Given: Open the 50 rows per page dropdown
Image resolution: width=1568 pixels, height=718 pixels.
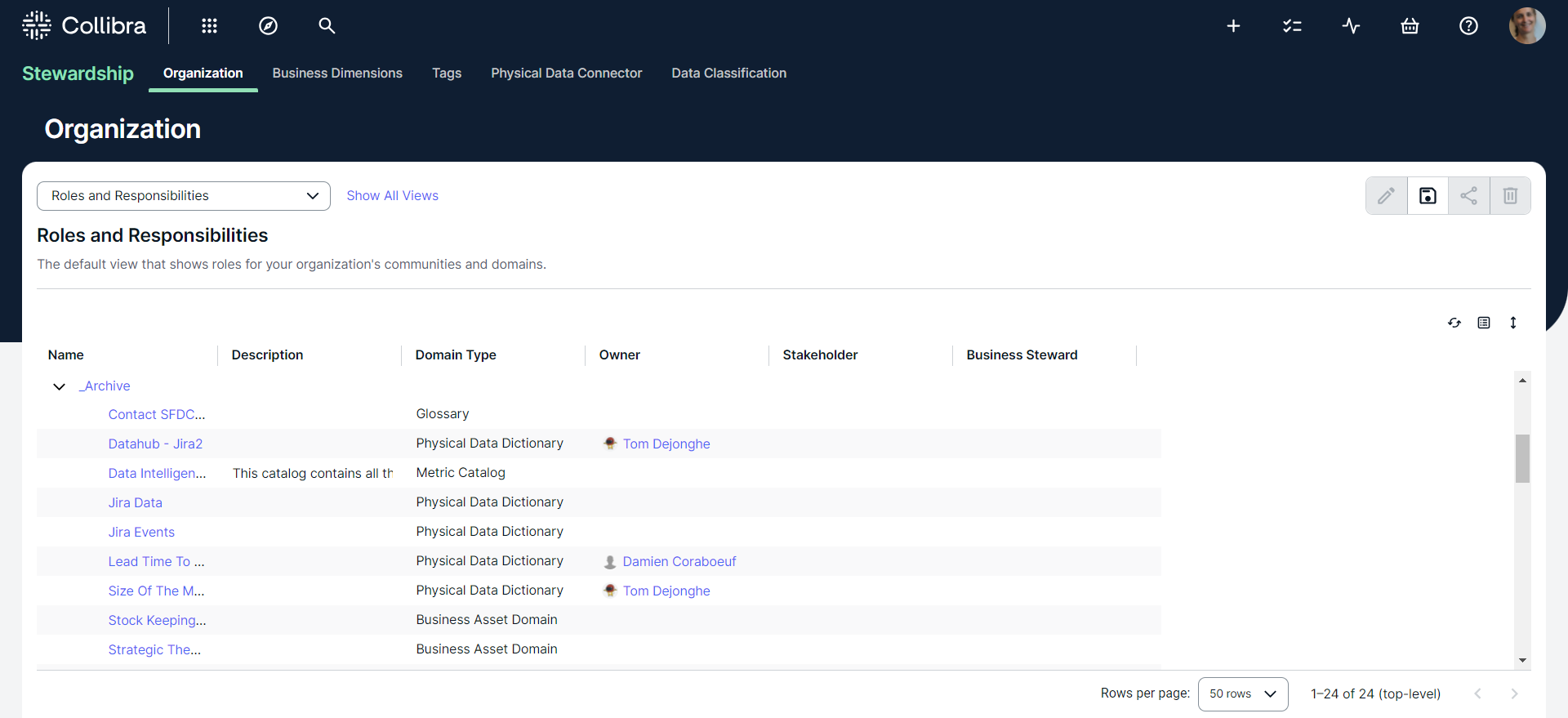Looking at the screenshot, I should click(1242, 693).
